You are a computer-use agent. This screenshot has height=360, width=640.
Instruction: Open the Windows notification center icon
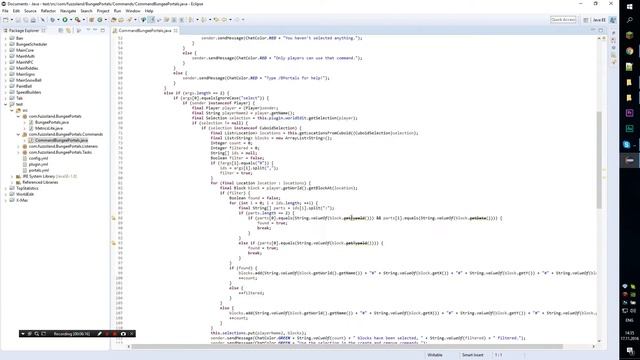(x=630, y=351)
